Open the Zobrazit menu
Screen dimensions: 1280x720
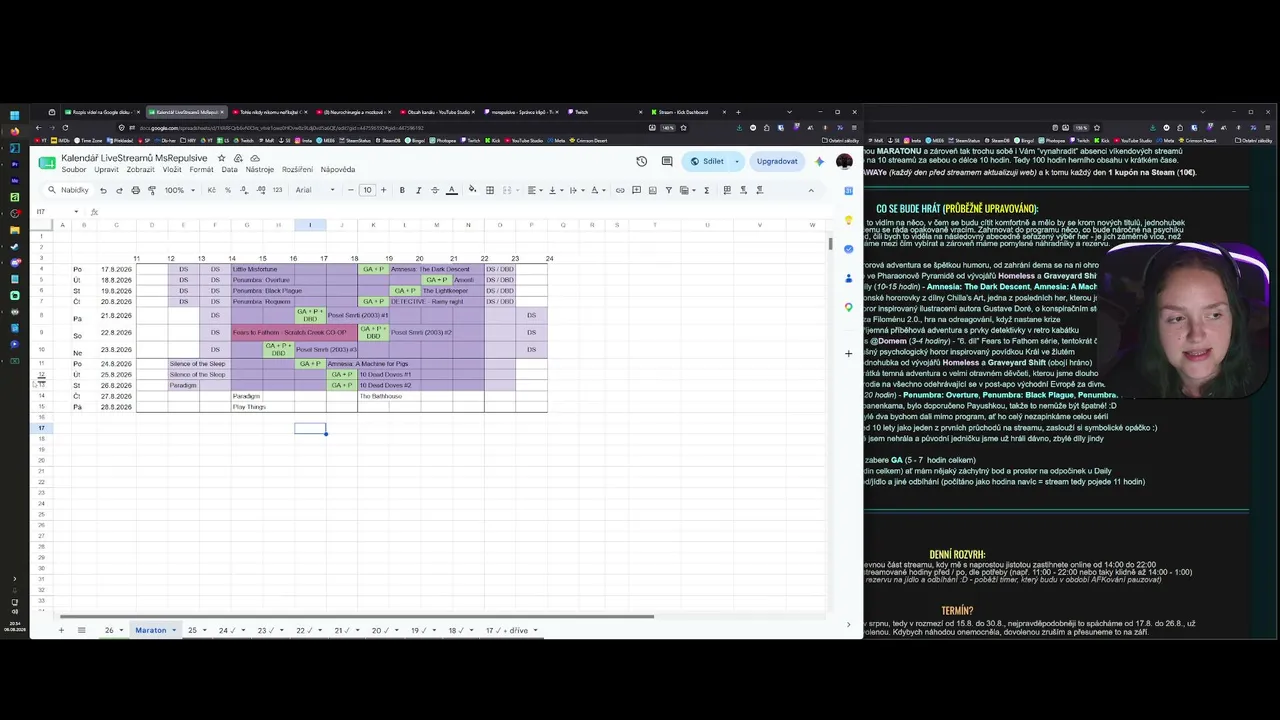141,170
